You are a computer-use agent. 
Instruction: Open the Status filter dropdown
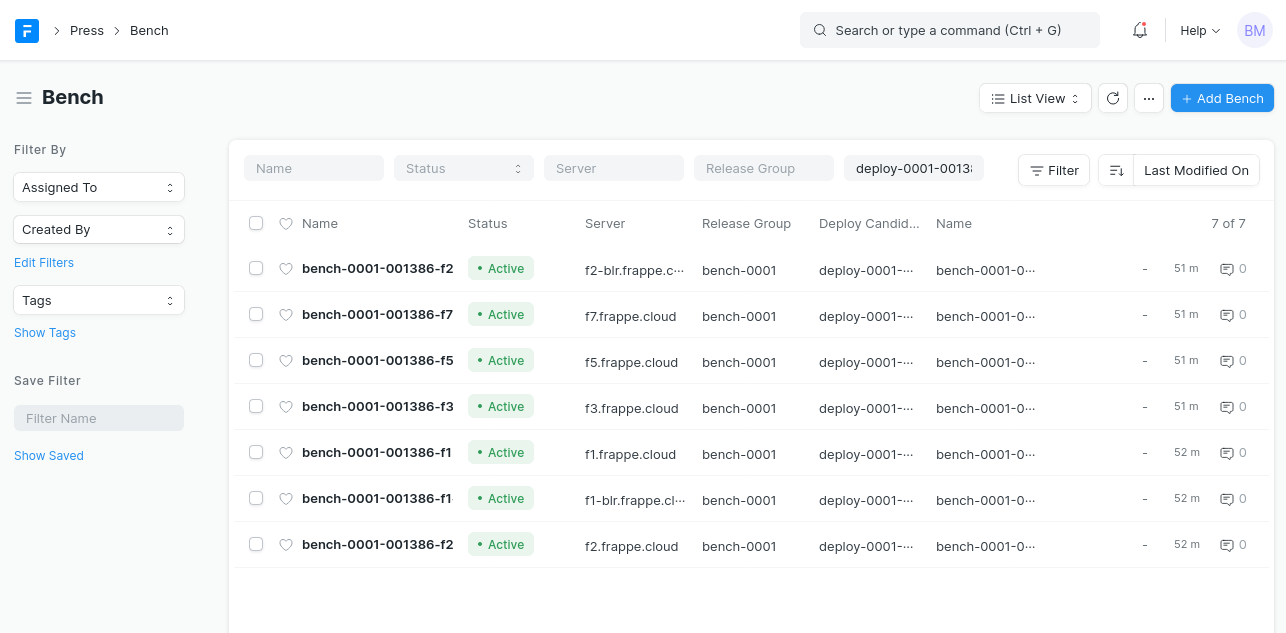463,168
